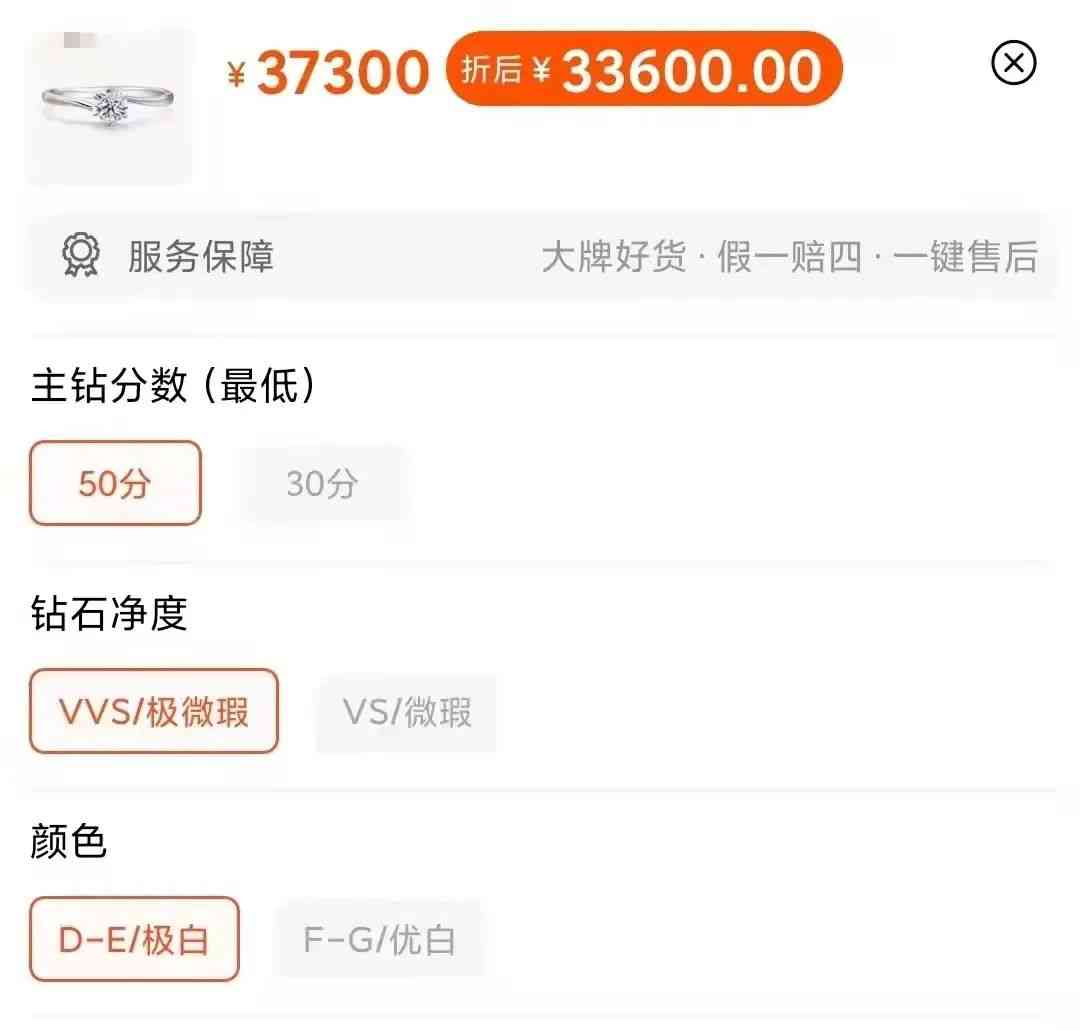The image size is (1080, 1030).
Task: Open the diamond ring product thumbnail
Action: [x=109, y=107]
